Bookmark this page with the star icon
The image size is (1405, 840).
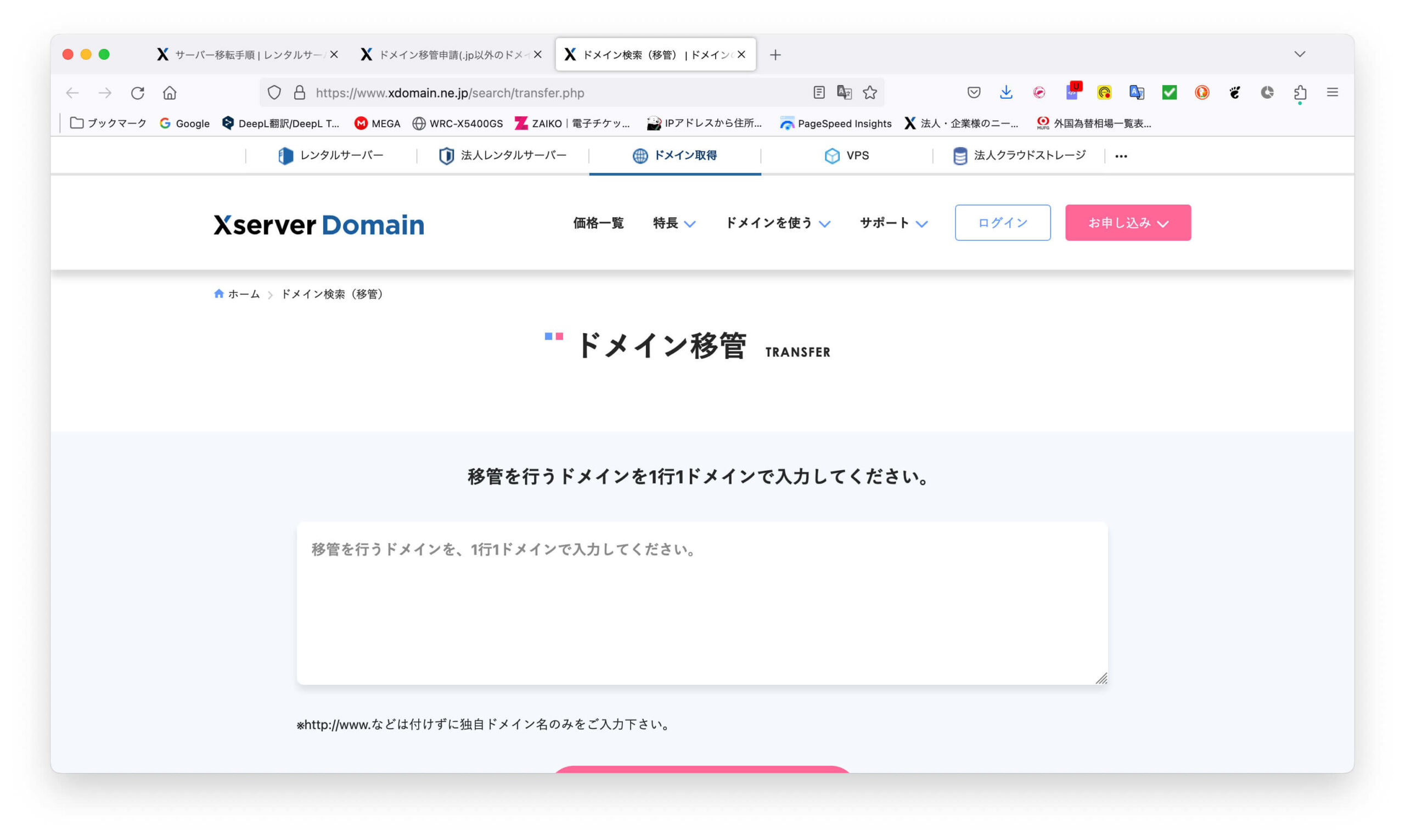[x=870, y=92]
